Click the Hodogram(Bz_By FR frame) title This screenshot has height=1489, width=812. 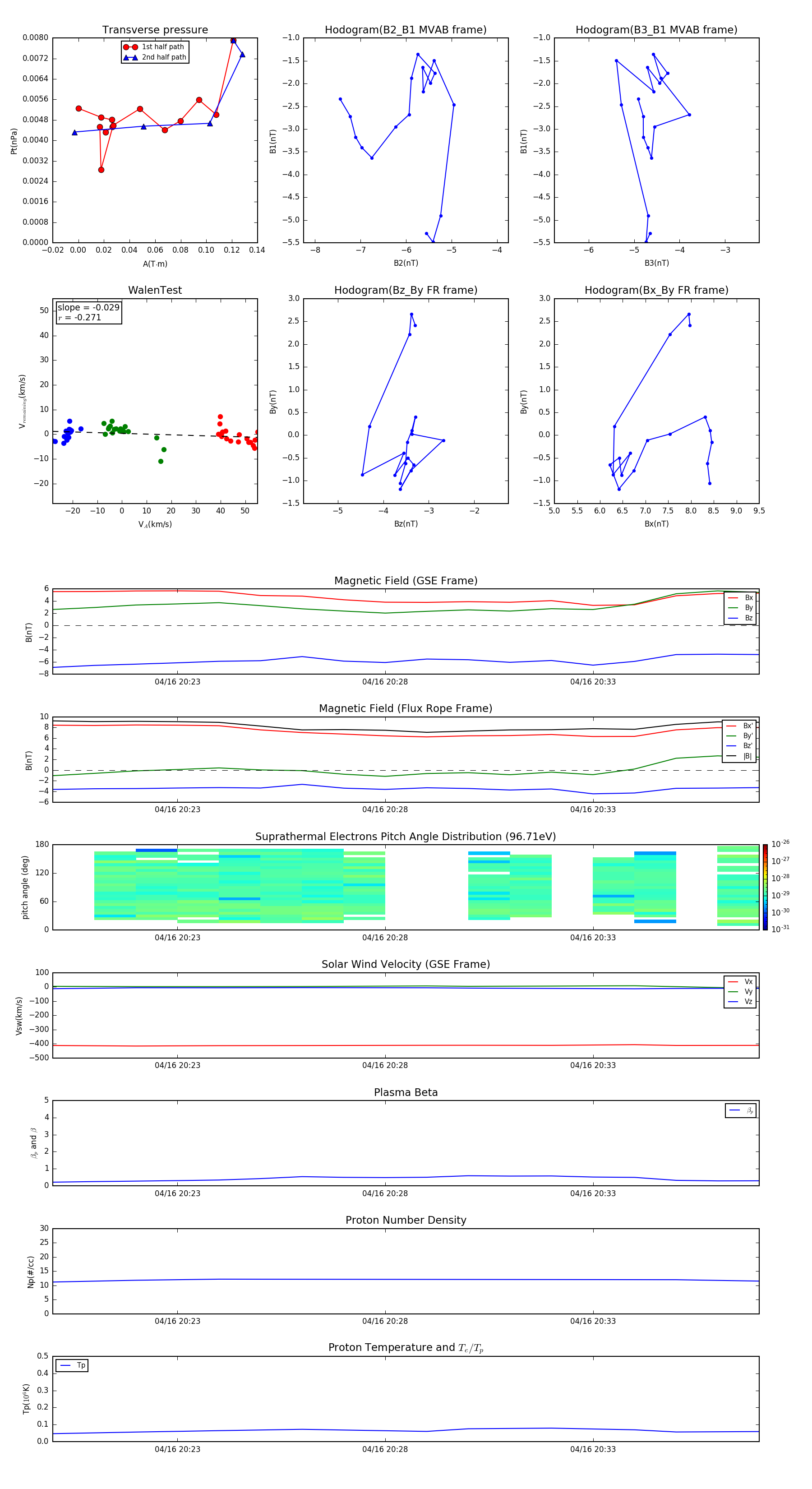[x=406, y=290]
